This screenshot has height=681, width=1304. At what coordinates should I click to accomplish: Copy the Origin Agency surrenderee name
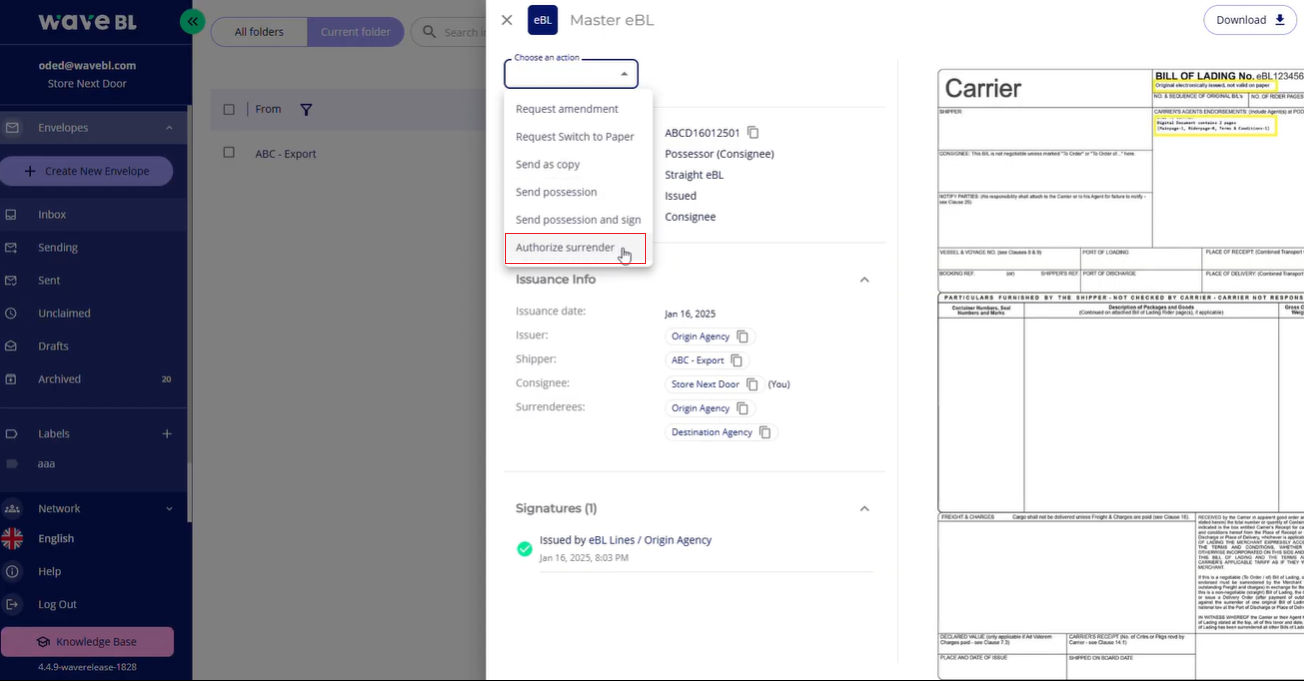[x=742, y=408]
